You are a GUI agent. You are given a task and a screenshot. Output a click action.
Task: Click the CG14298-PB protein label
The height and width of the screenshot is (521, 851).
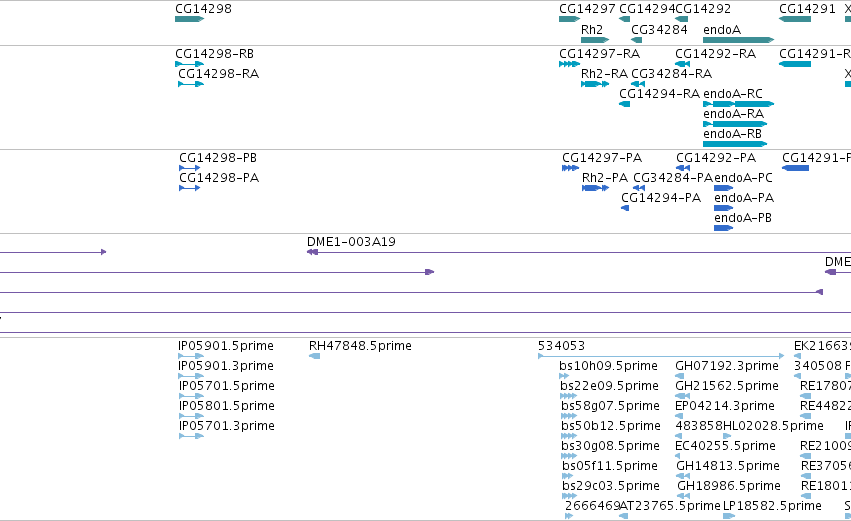pos(218,158)
